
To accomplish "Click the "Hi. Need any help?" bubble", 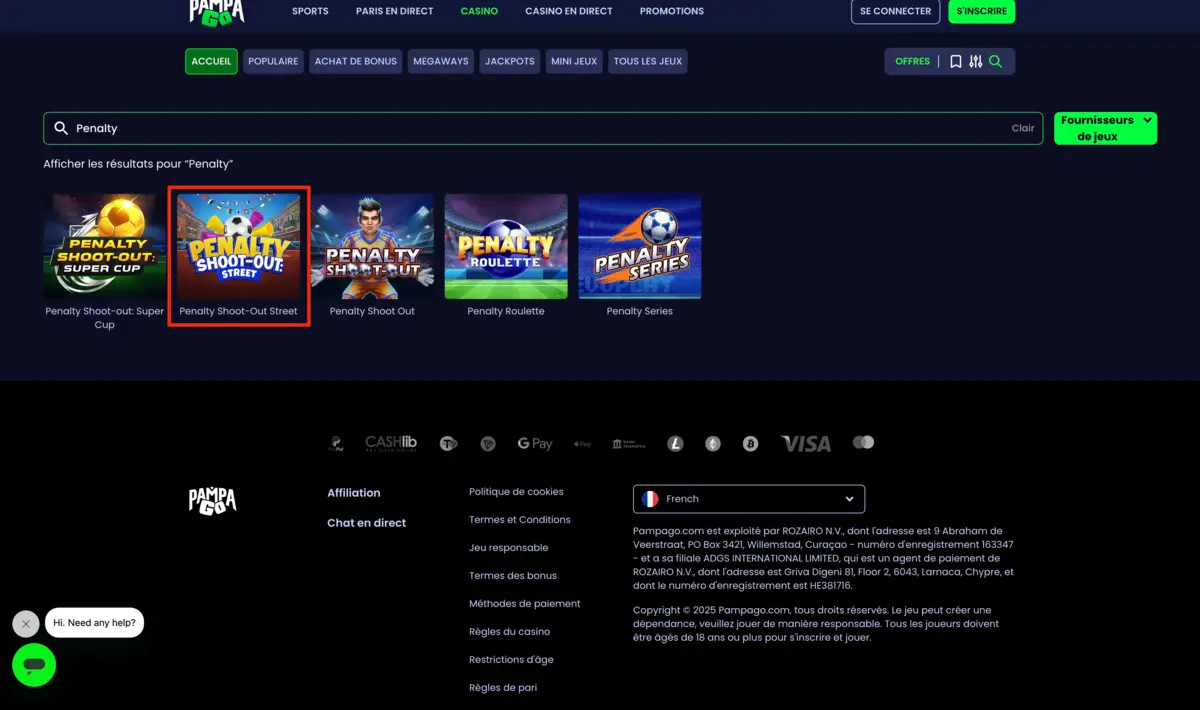I will (x=95, y=623).
